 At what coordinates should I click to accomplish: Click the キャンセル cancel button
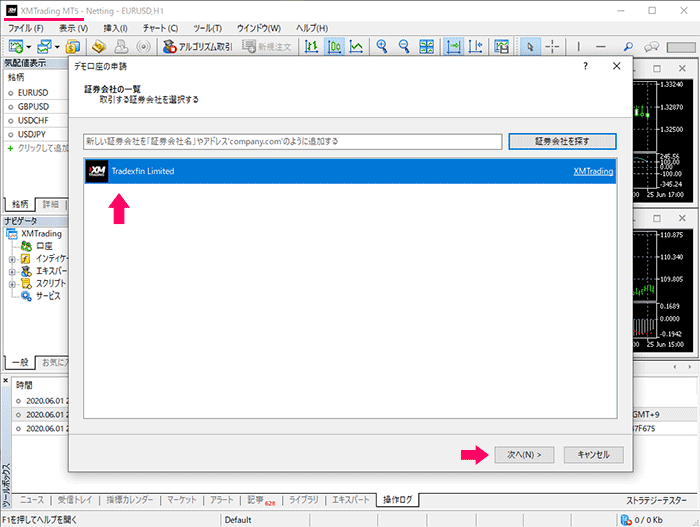pos(593,455)
